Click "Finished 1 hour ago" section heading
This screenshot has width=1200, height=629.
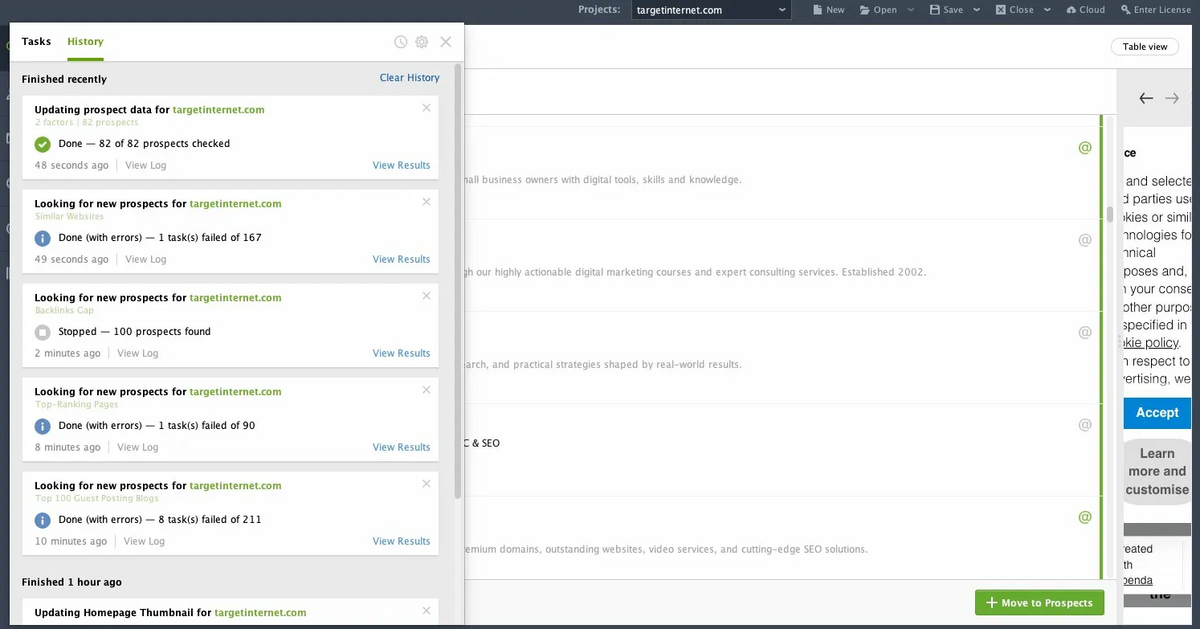(x=72, y=582)
